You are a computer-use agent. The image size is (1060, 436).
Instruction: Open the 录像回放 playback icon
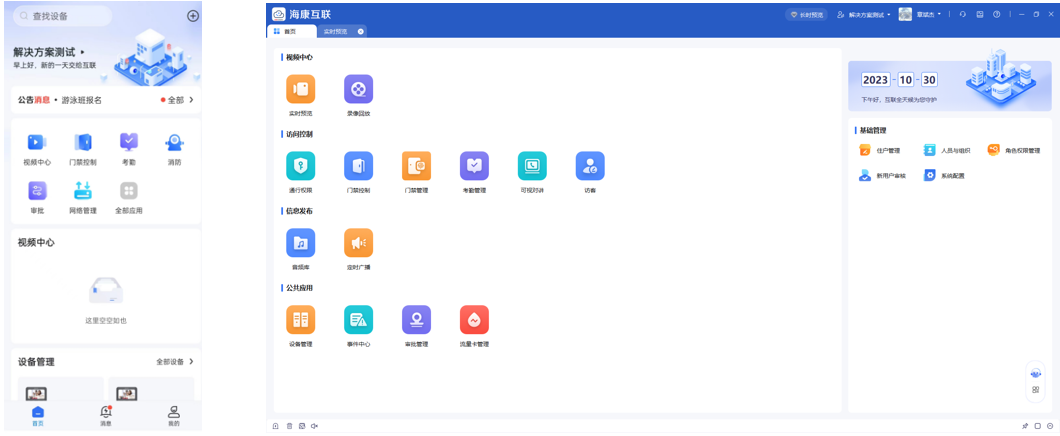358,90
